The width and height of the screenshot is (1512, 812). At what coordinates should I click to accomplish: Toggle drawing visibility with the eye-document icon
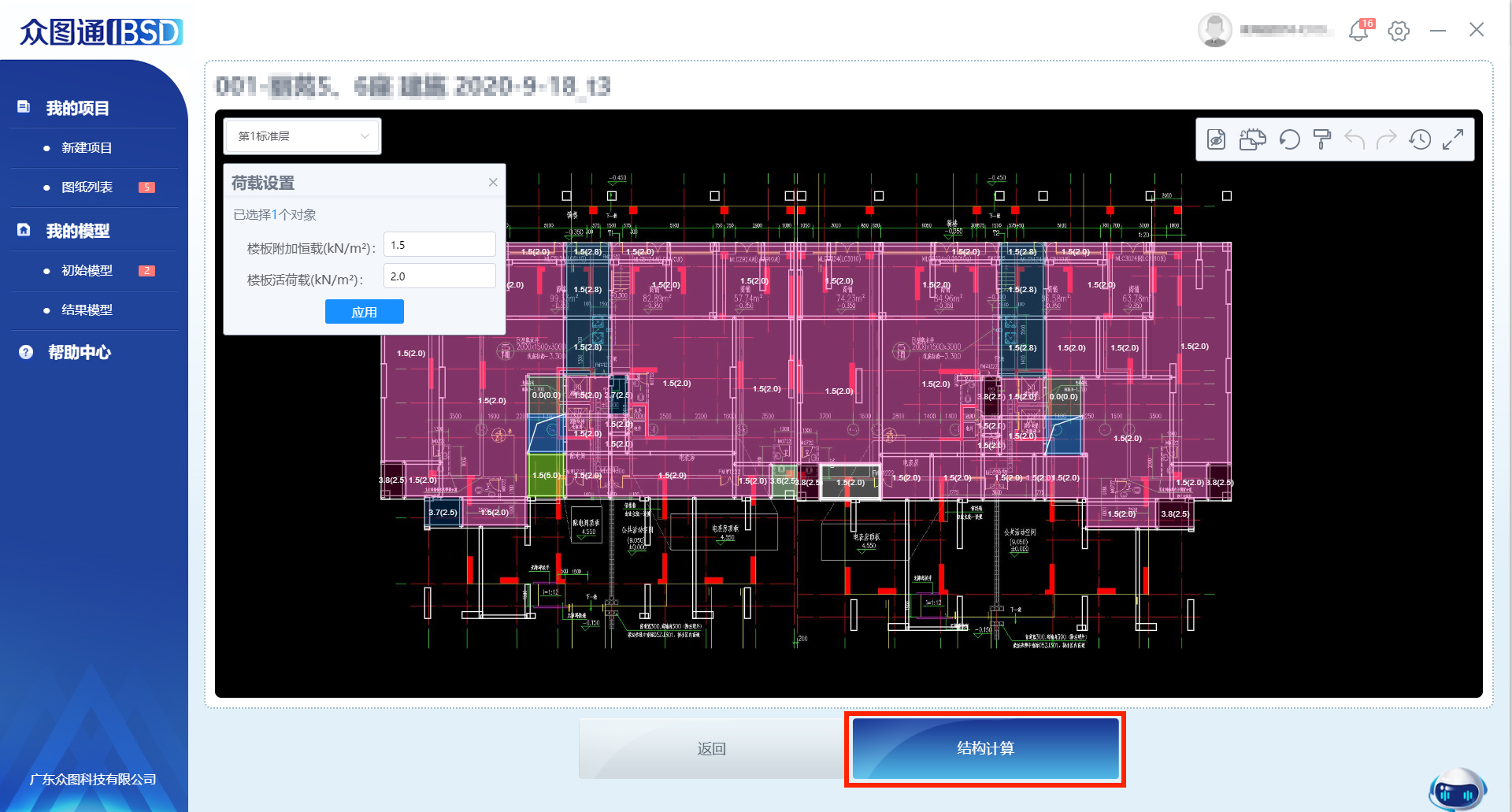1217,140
